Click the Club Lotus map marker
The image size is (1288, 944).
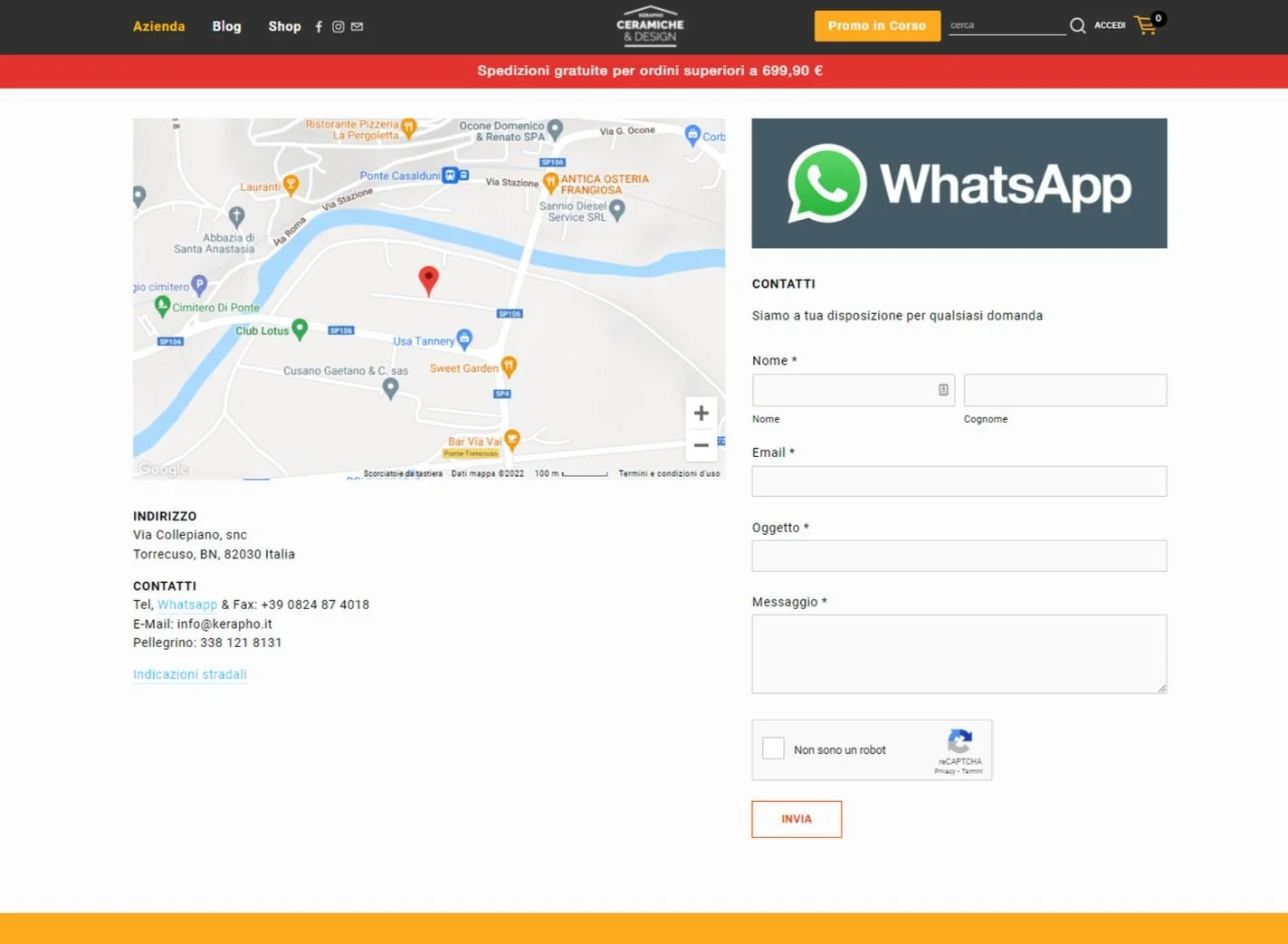point(300,329)
